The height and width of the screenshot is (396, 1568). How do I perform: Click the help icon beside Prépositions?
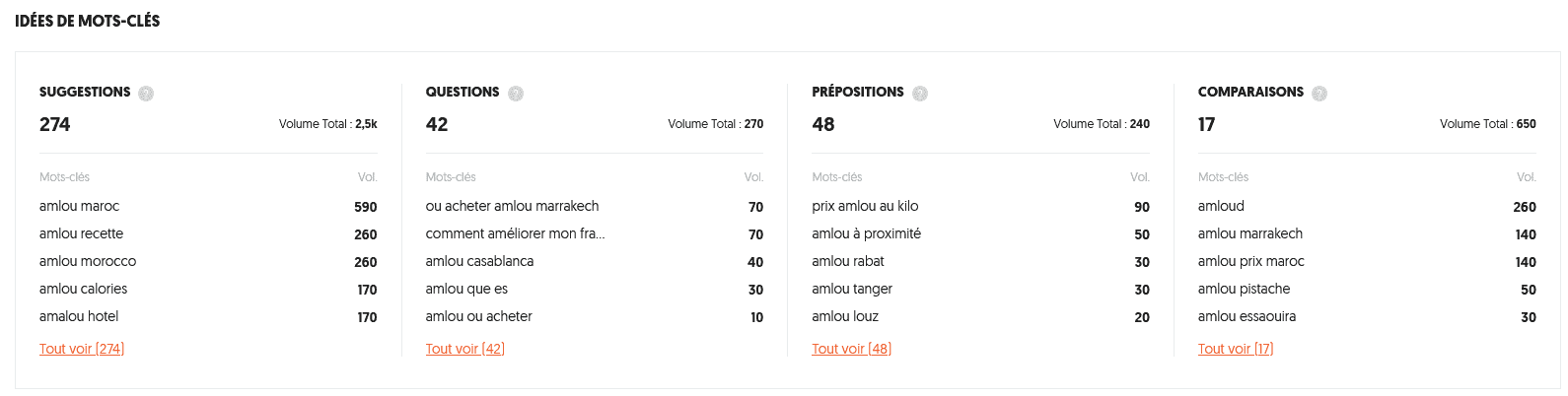920,94
